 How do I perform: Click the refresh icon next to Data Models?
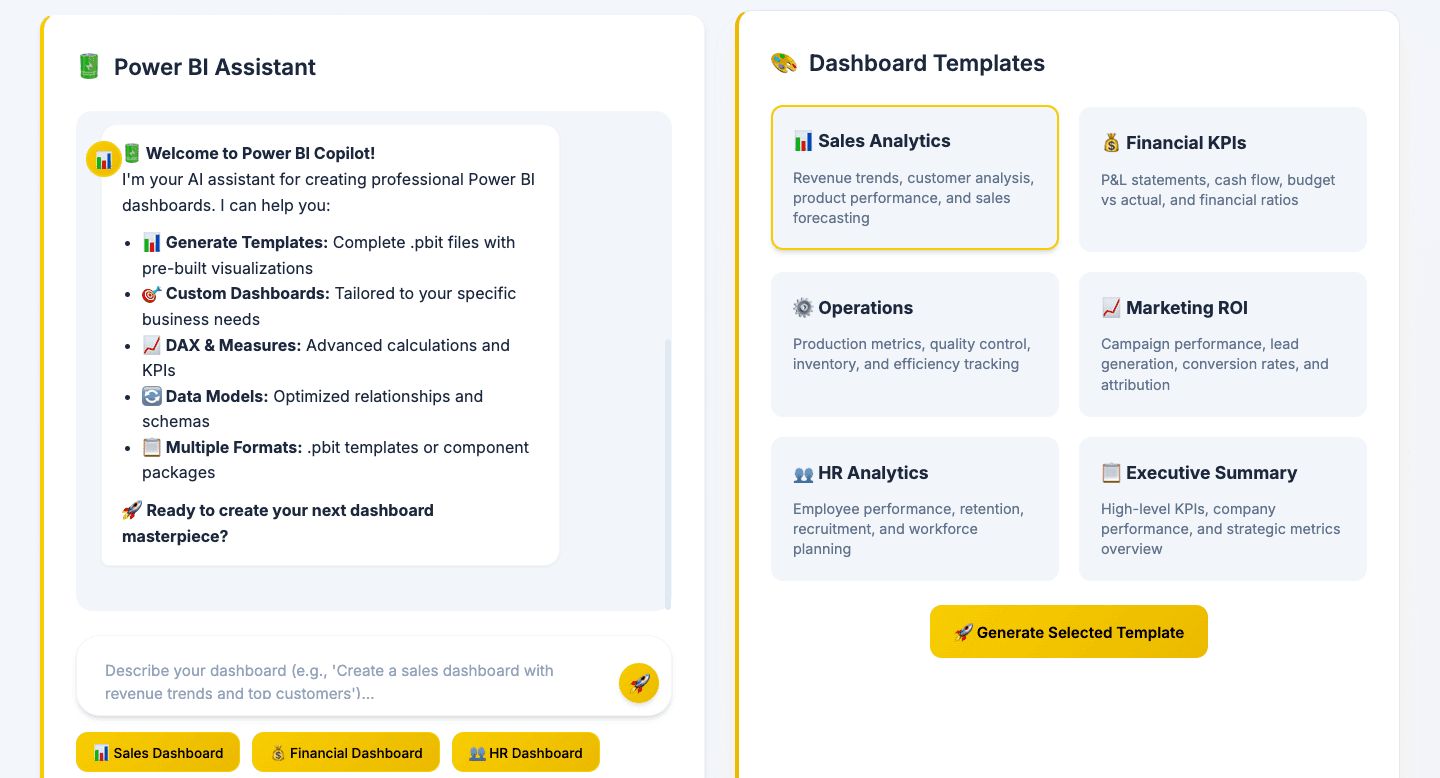coord(152,396)
